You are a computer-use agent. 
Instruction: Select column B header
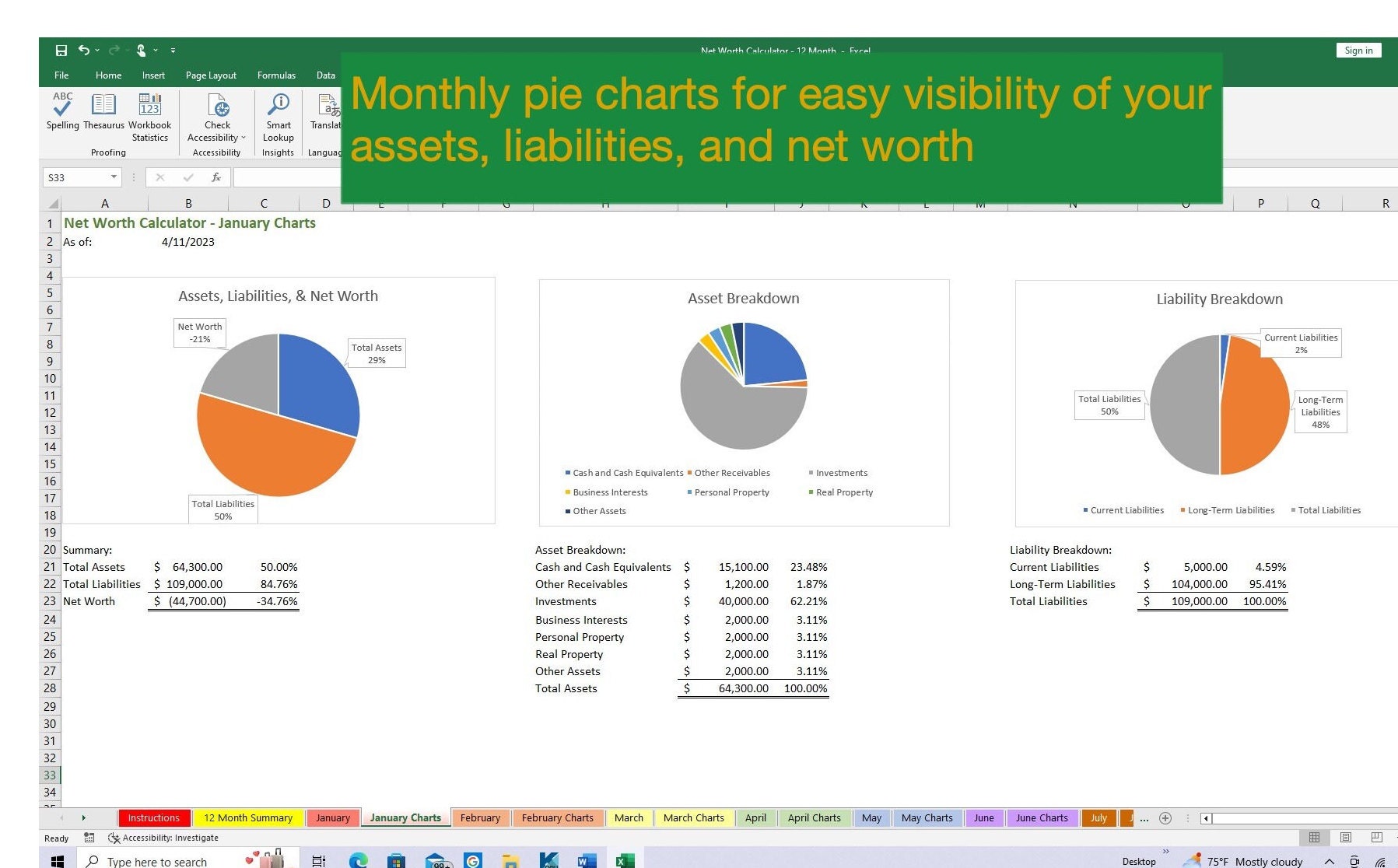tap(188, 203)
